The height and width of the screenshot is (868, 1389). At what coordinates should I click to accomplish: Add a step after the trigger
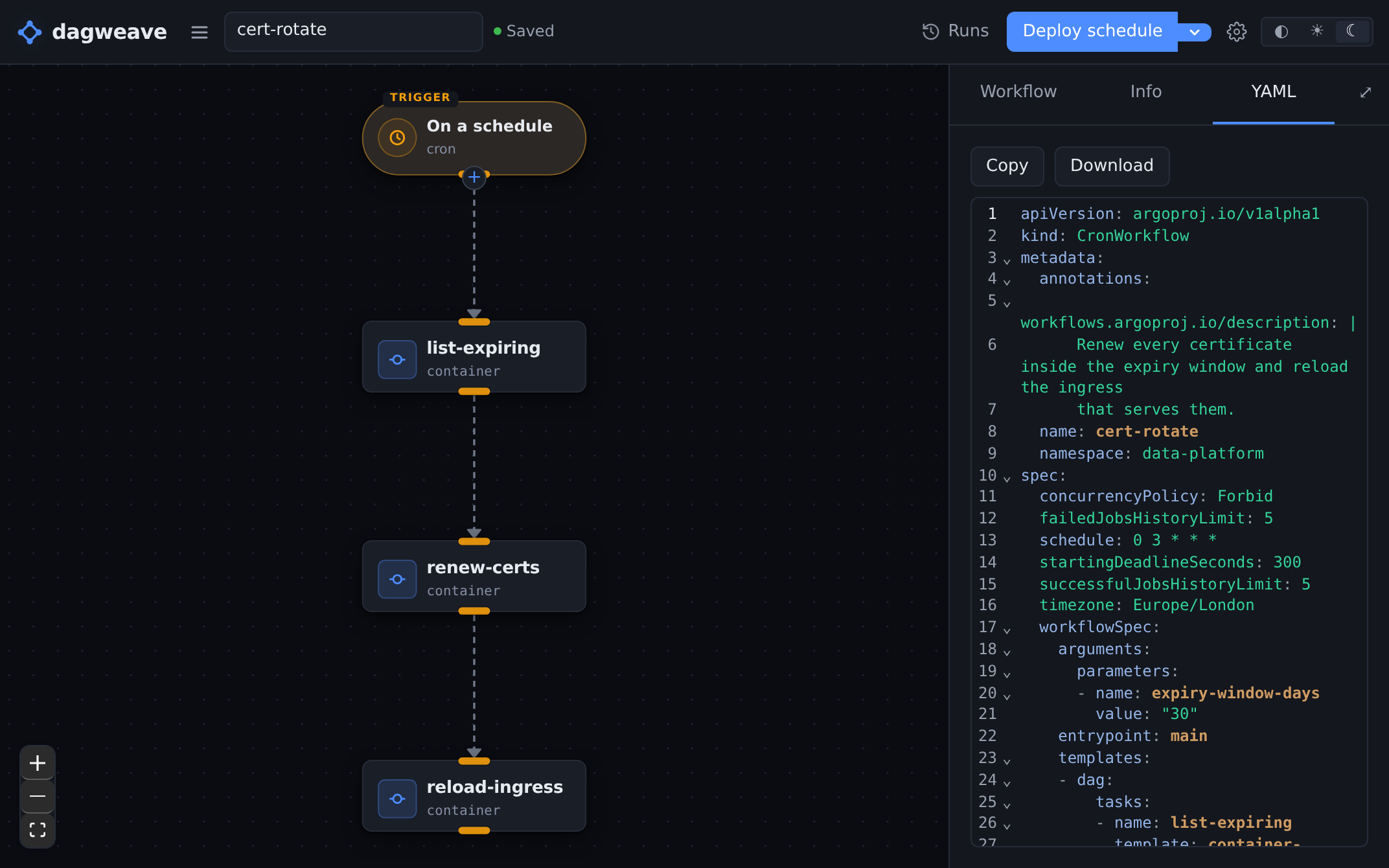(474, 177)
